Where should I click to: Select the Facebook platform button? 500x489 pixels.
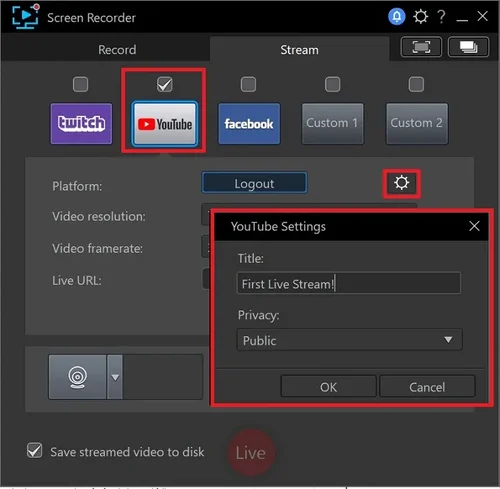pyautogui.click(x=249, y=124)
